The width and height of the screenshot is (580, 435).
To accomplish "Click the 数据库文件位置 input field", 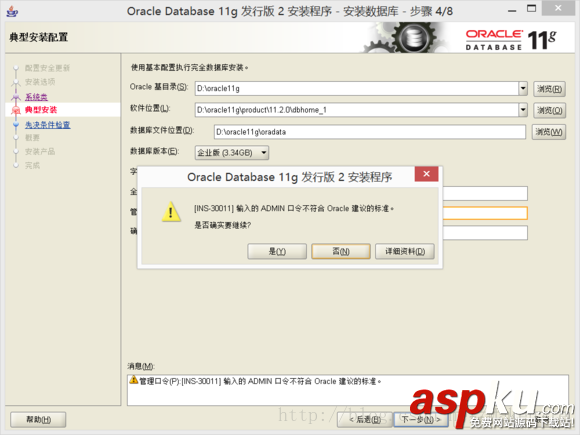I will (370, 132).
